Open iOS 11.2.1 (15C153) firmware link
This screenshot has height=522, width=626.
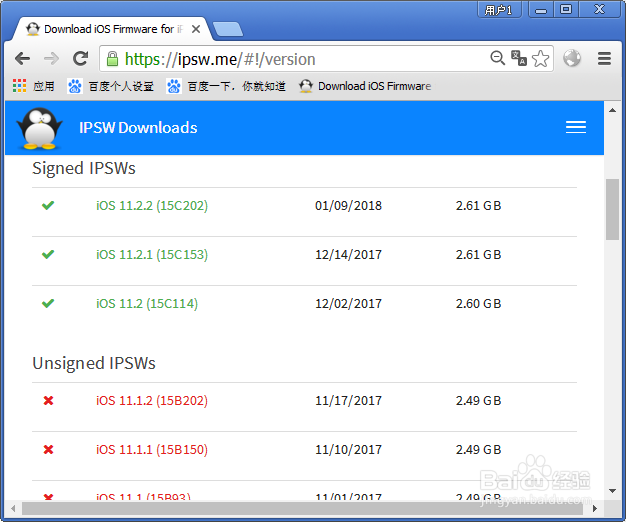point(152,255)
